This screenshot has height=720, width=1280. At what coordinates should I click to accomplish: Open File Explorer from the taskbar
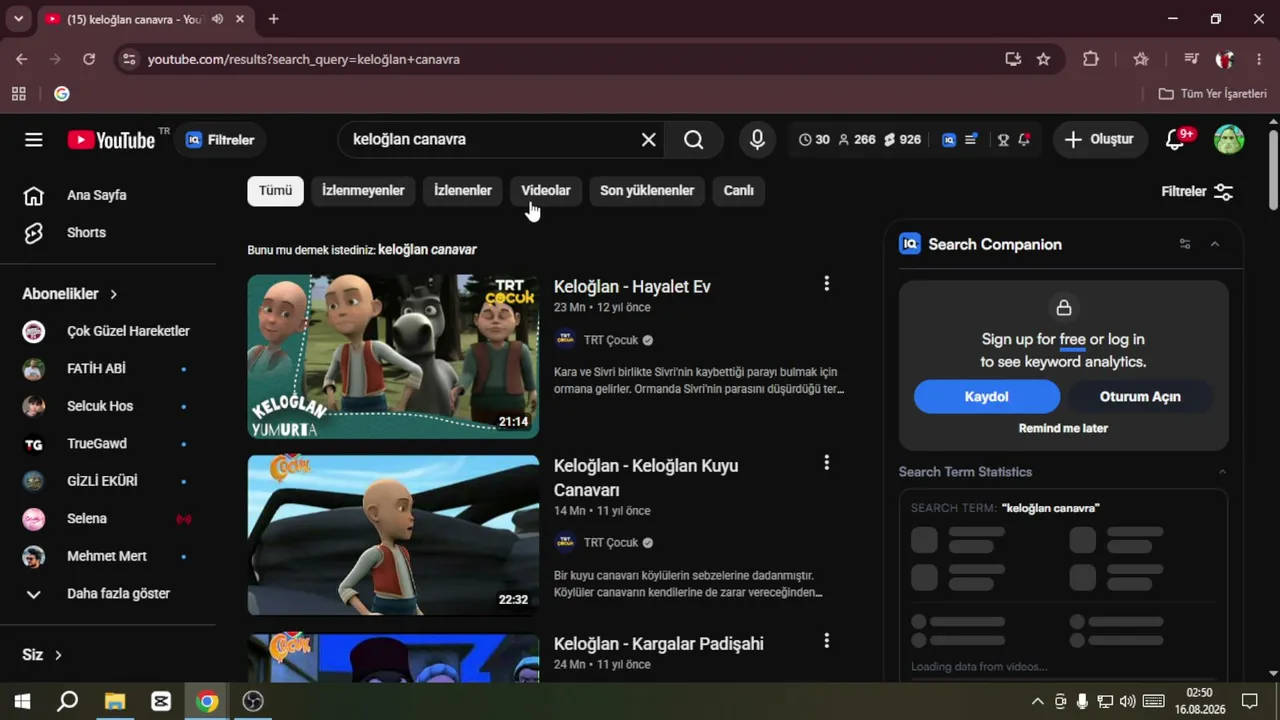(x=115, y=701)
